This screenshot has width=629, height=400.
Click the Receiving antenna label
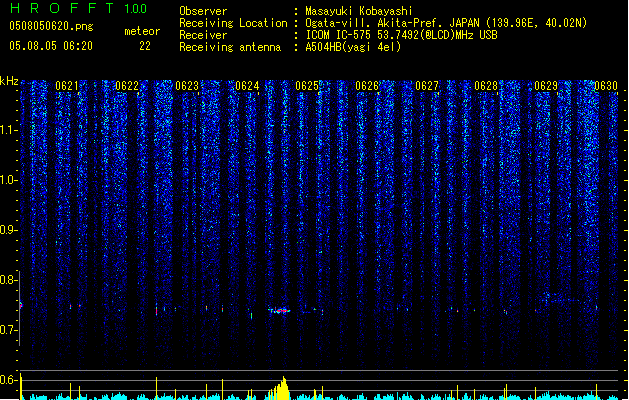click(230, 47)
